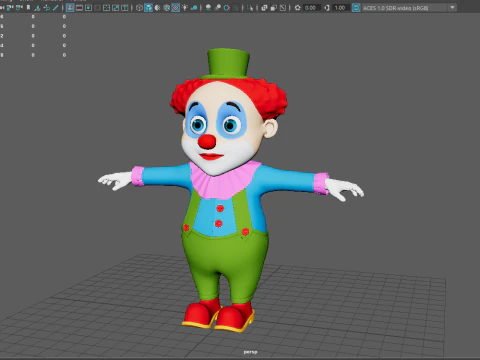Click the Isolate Select icon
The image size is (480, 360).
click(x=250, y=8)
